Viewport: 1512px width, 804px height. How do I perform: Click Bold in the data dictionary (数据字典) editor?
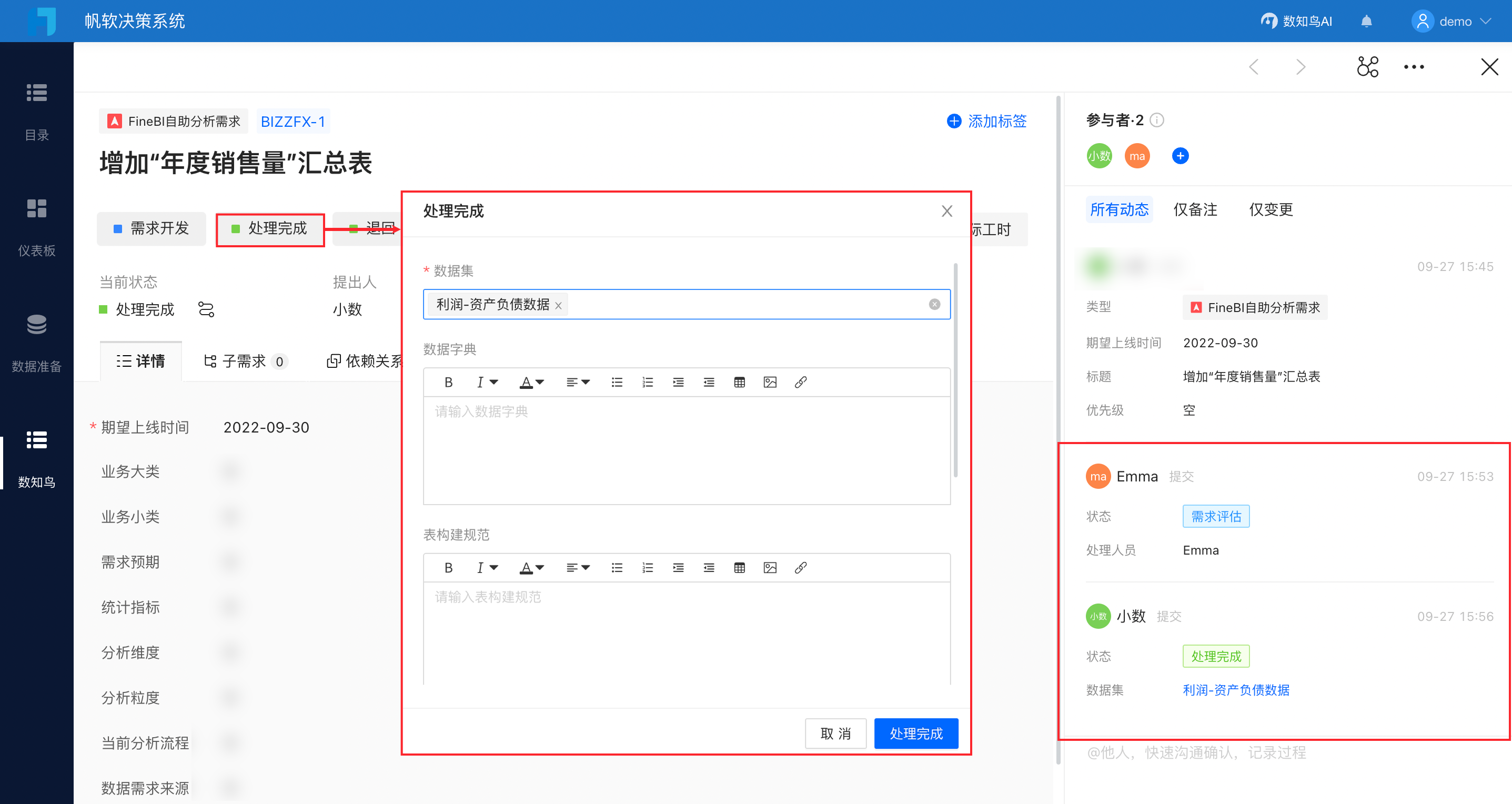coord(448,383)
